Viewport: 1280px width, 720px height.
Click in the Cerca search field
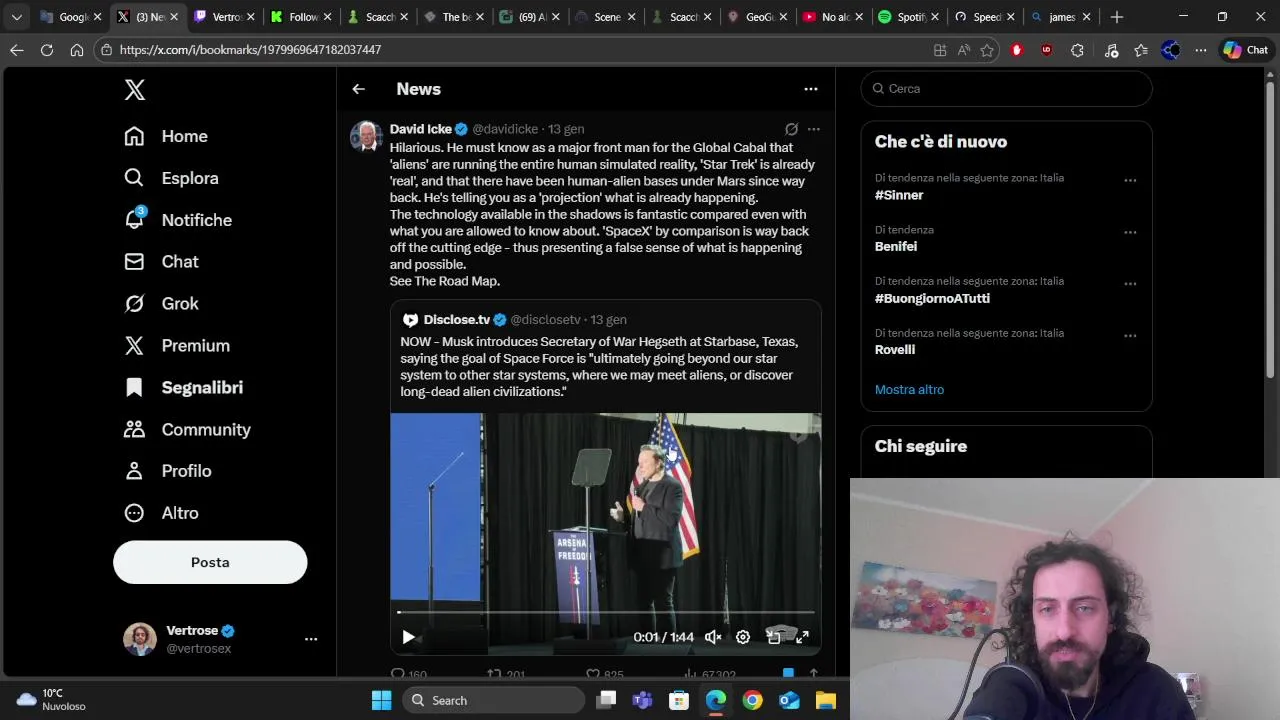click(x=1006, y=89)
